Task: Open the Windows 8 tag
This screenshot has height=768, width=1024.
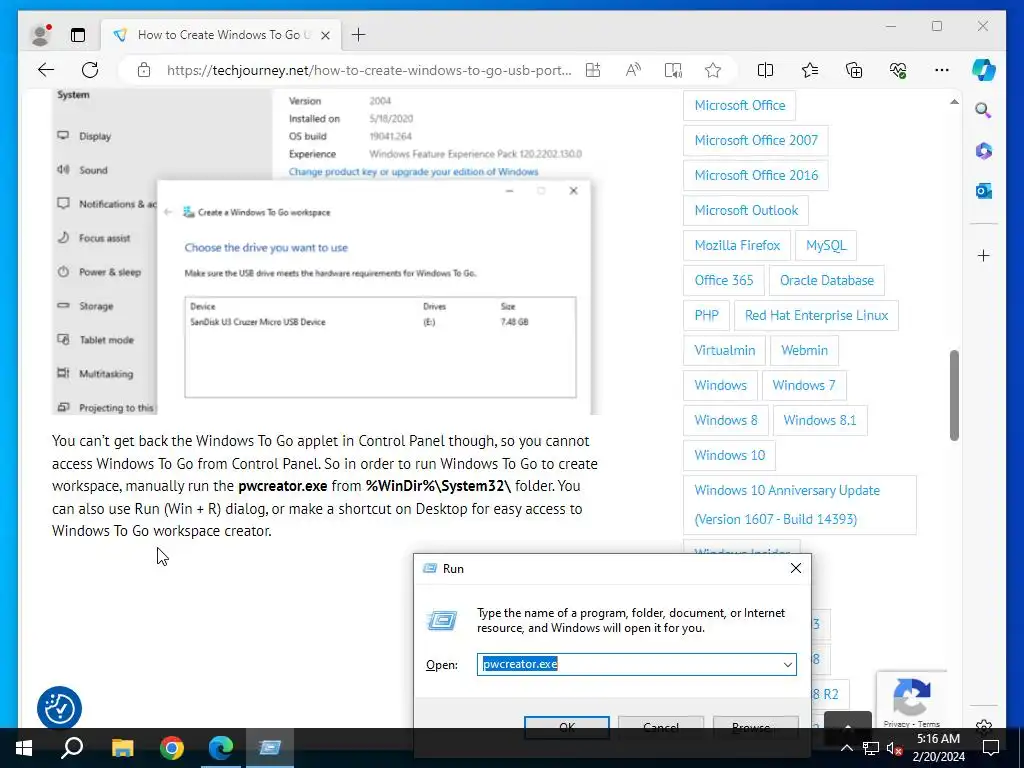Action: coord(726,420)
